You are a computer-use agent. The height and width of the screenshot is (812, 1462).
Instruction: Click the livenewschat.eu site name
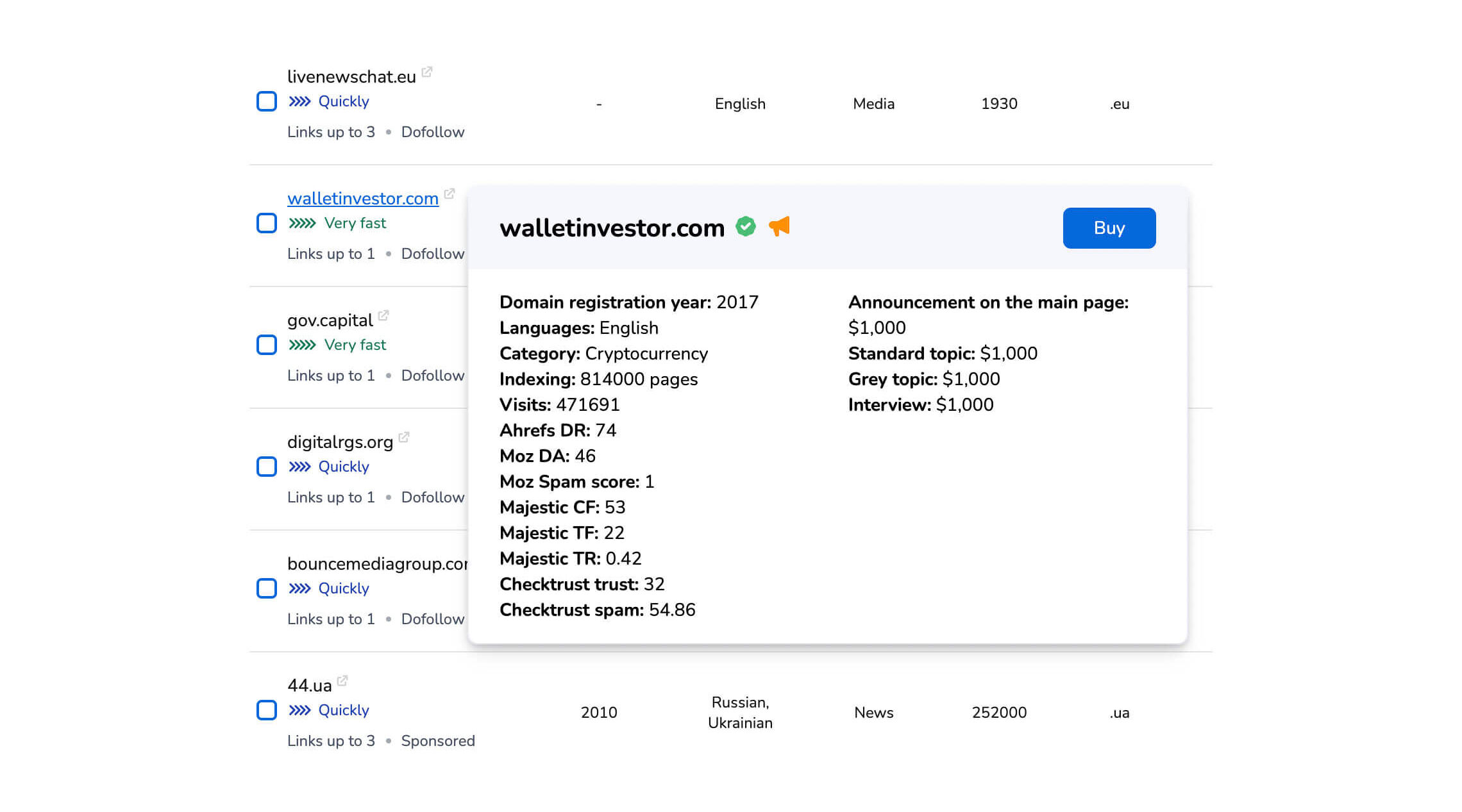point(351,77)
